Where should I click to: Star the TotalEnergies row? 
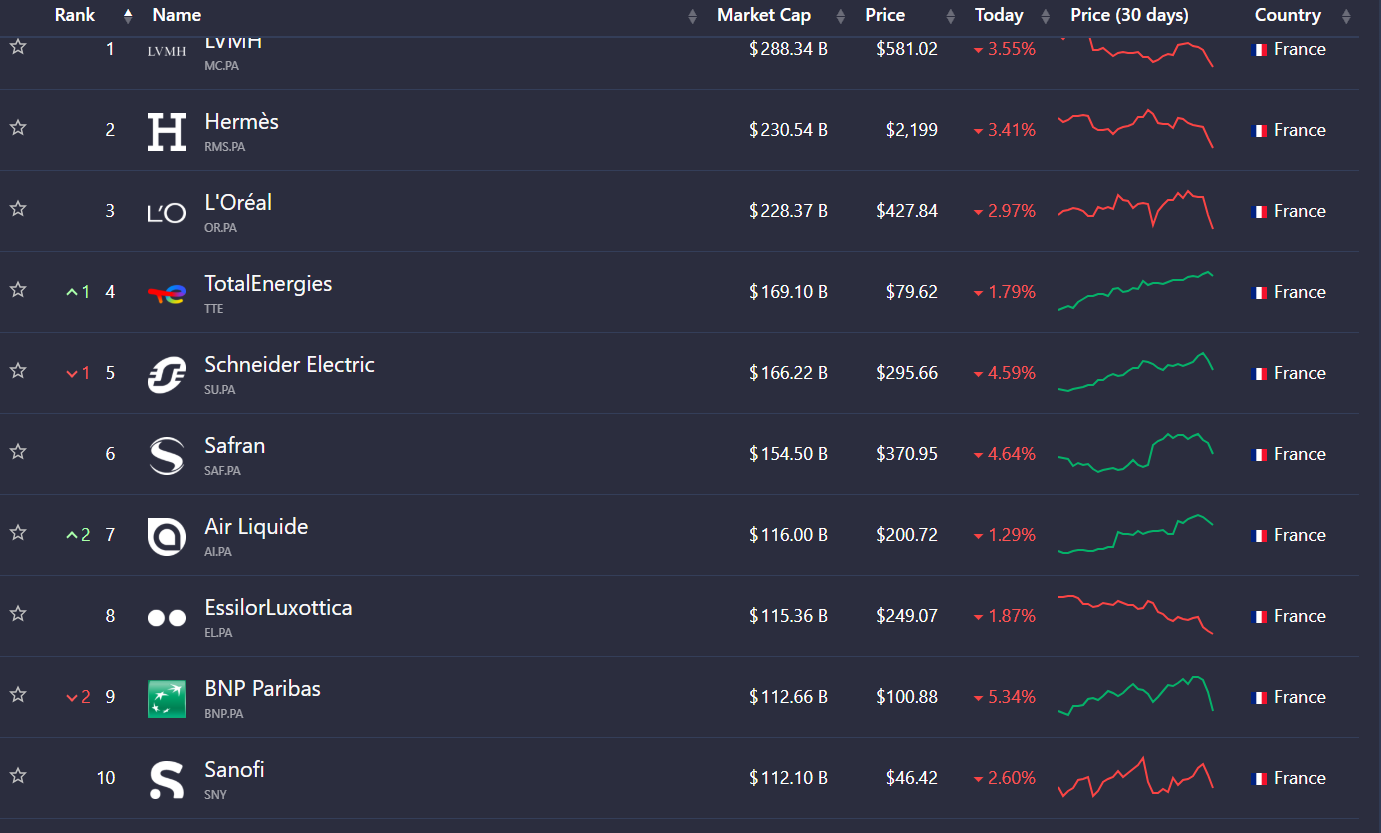click(18, 290)
